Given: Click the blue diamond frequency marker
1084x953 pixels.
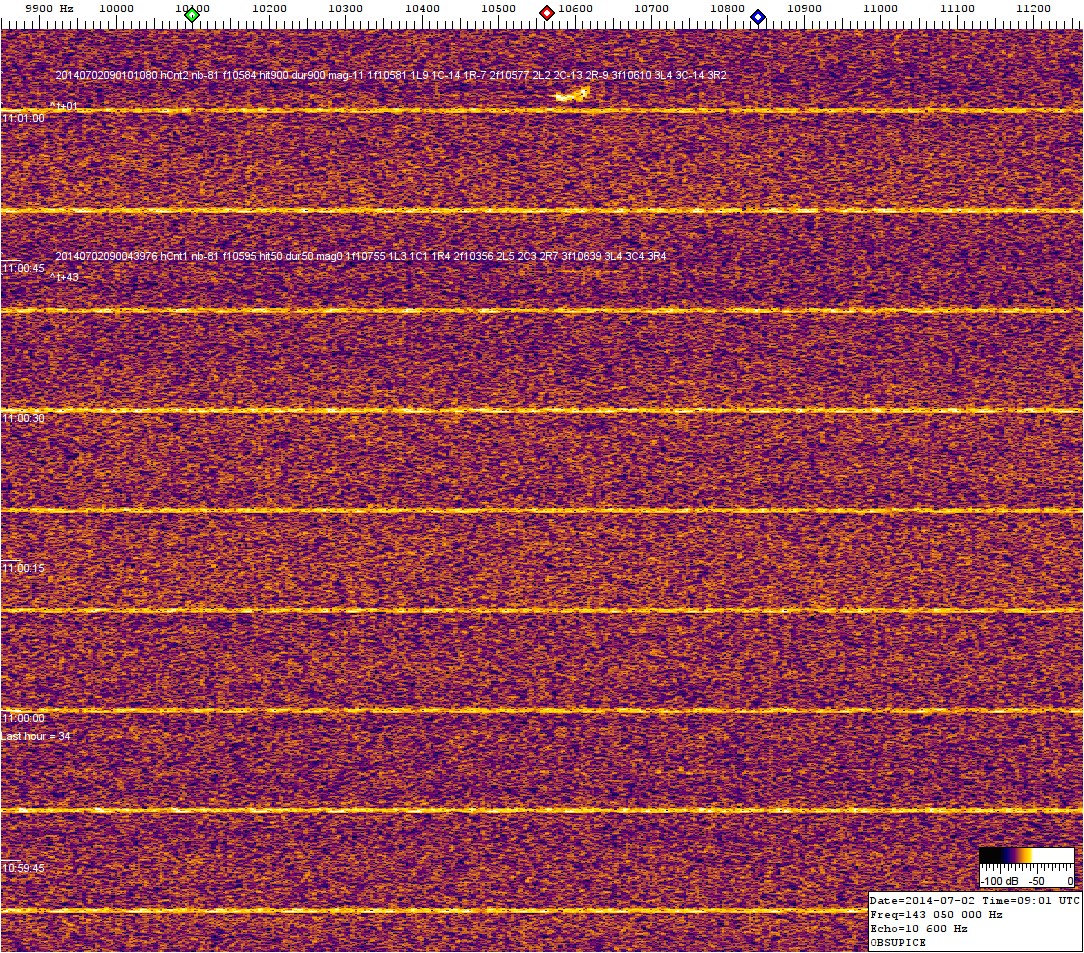Looking at the screenshot, I should (x=758, y=17).
